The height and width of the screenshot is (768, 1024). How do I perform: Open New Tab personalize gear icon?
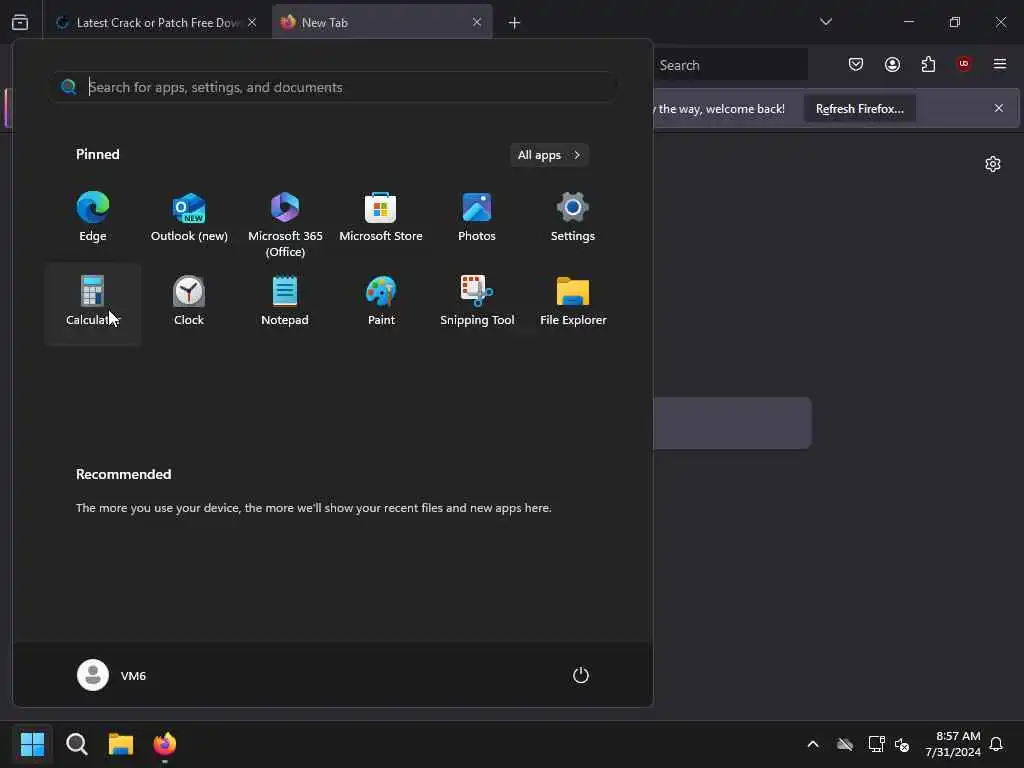click(993, 164)
